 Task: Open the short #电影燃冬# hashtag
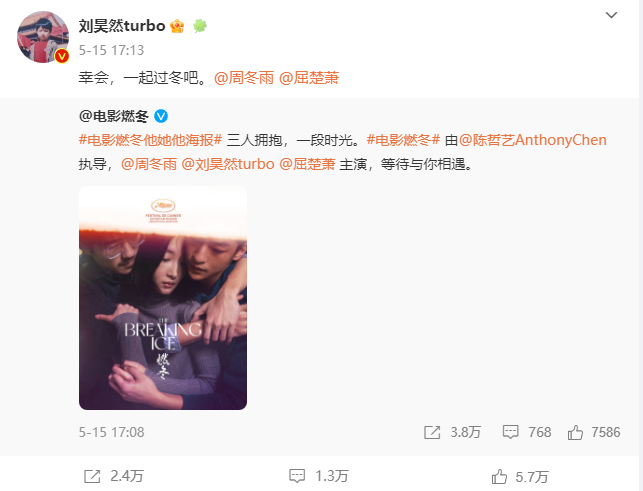[403, 140]
